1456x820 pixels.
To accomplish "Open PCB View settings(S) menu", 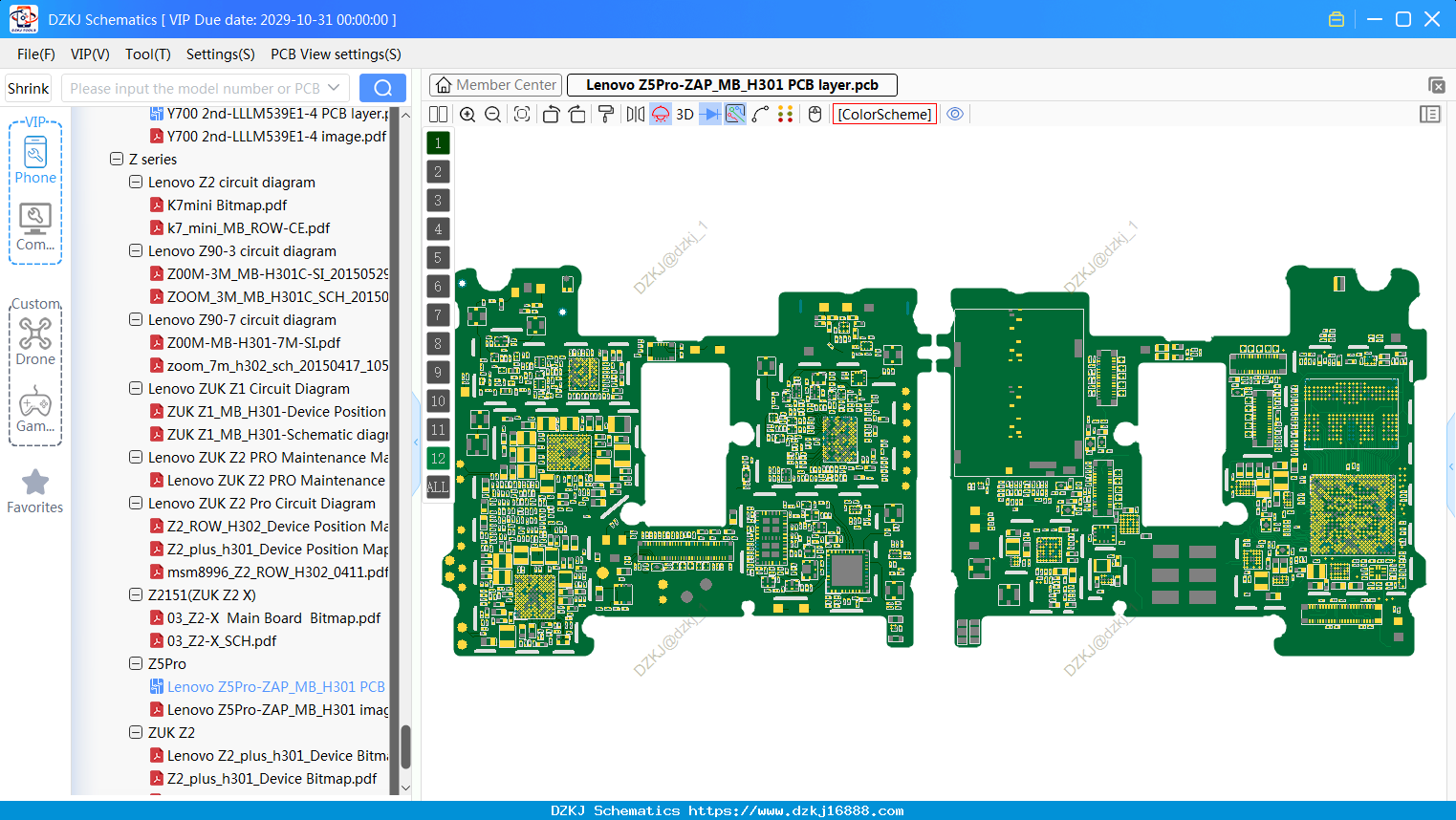I will 336,54.
